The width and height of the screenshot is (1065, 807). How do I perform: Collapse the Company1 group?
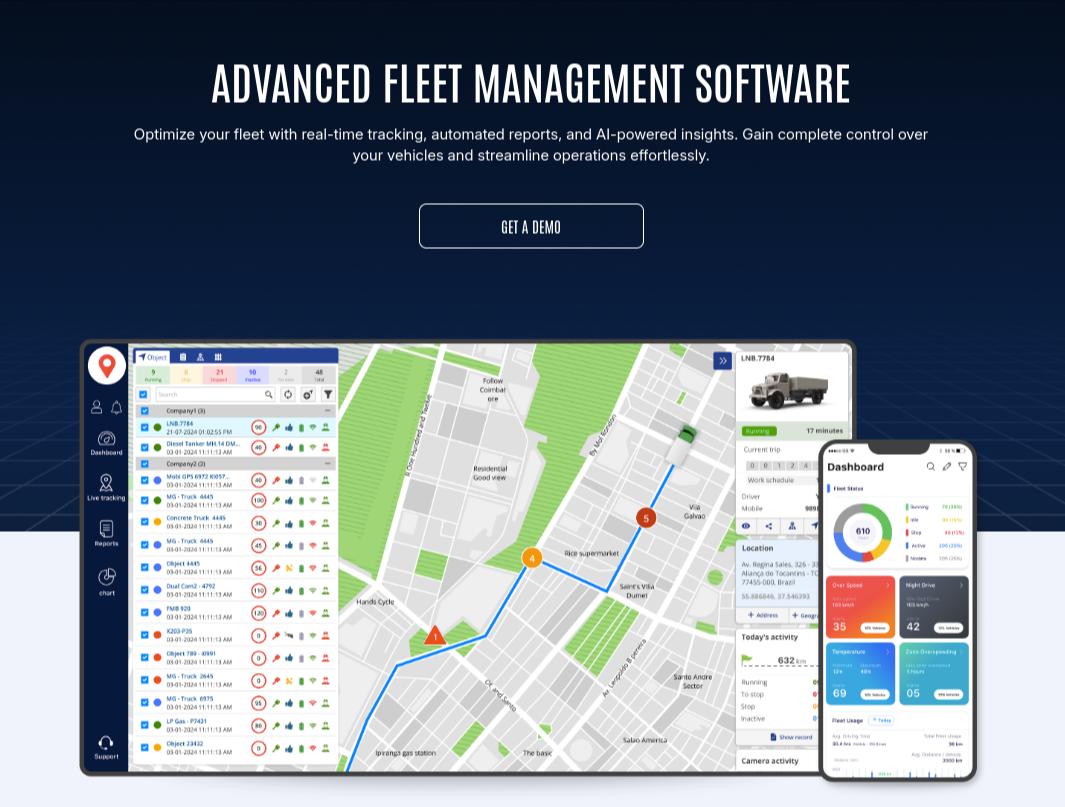[327, 411]
